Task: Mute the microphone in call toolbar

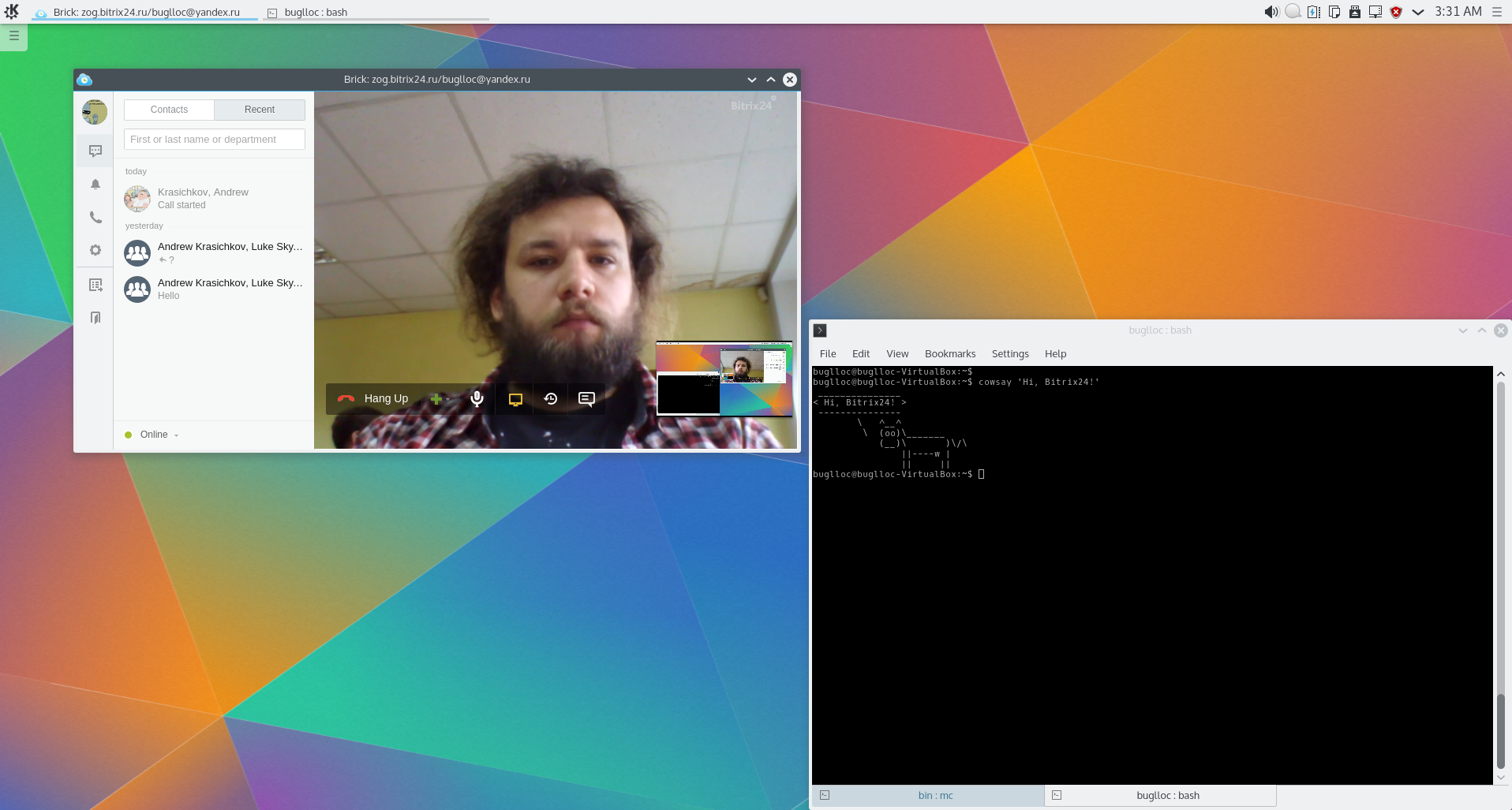Action: [477, 399]
